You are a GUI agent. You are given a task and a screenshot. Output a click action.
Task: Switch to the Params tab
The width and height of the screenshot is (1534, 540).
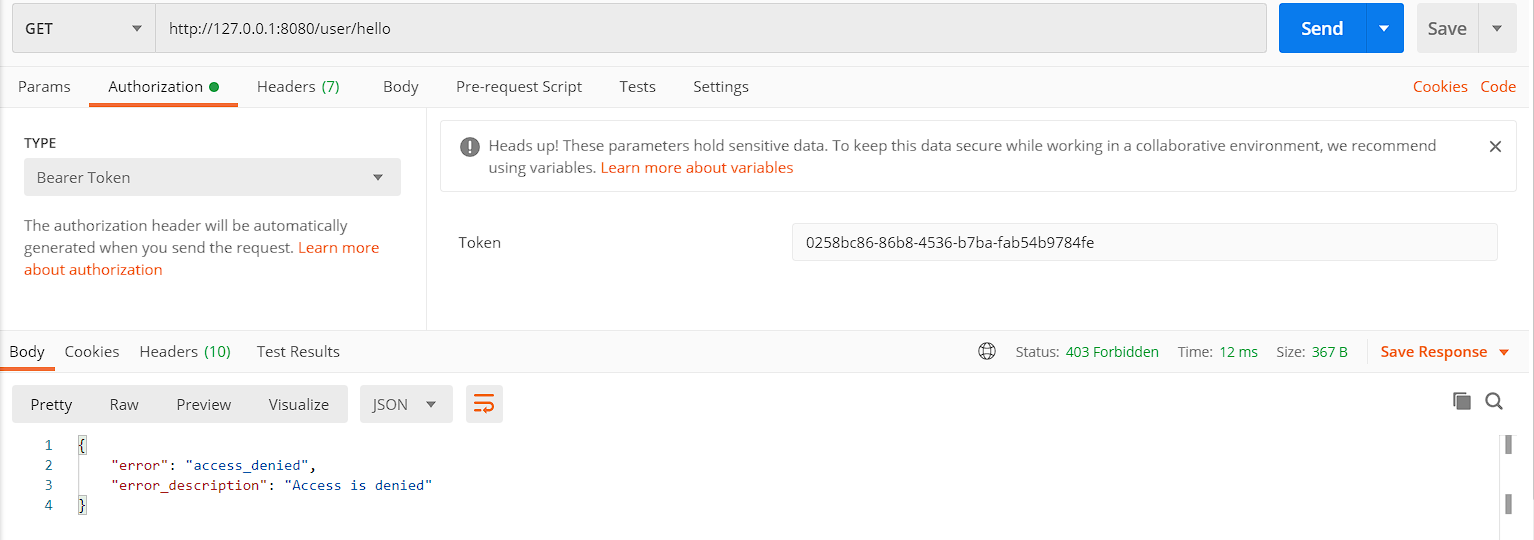pyautogui.click(x=44, y=87)
